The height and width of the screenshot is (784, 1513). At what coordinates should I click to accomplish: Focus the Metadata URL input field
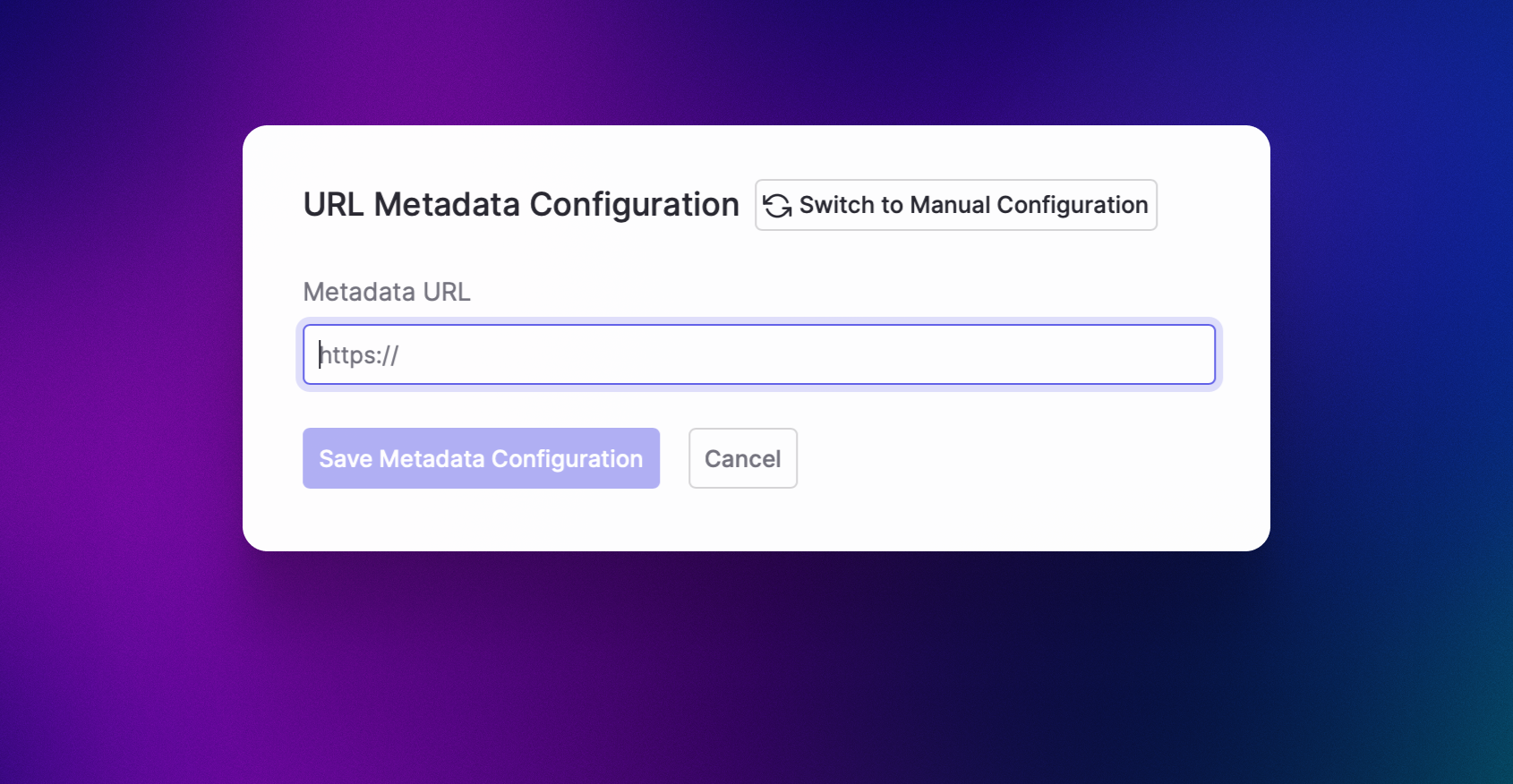pyautogui.click(x=758, y=355)
